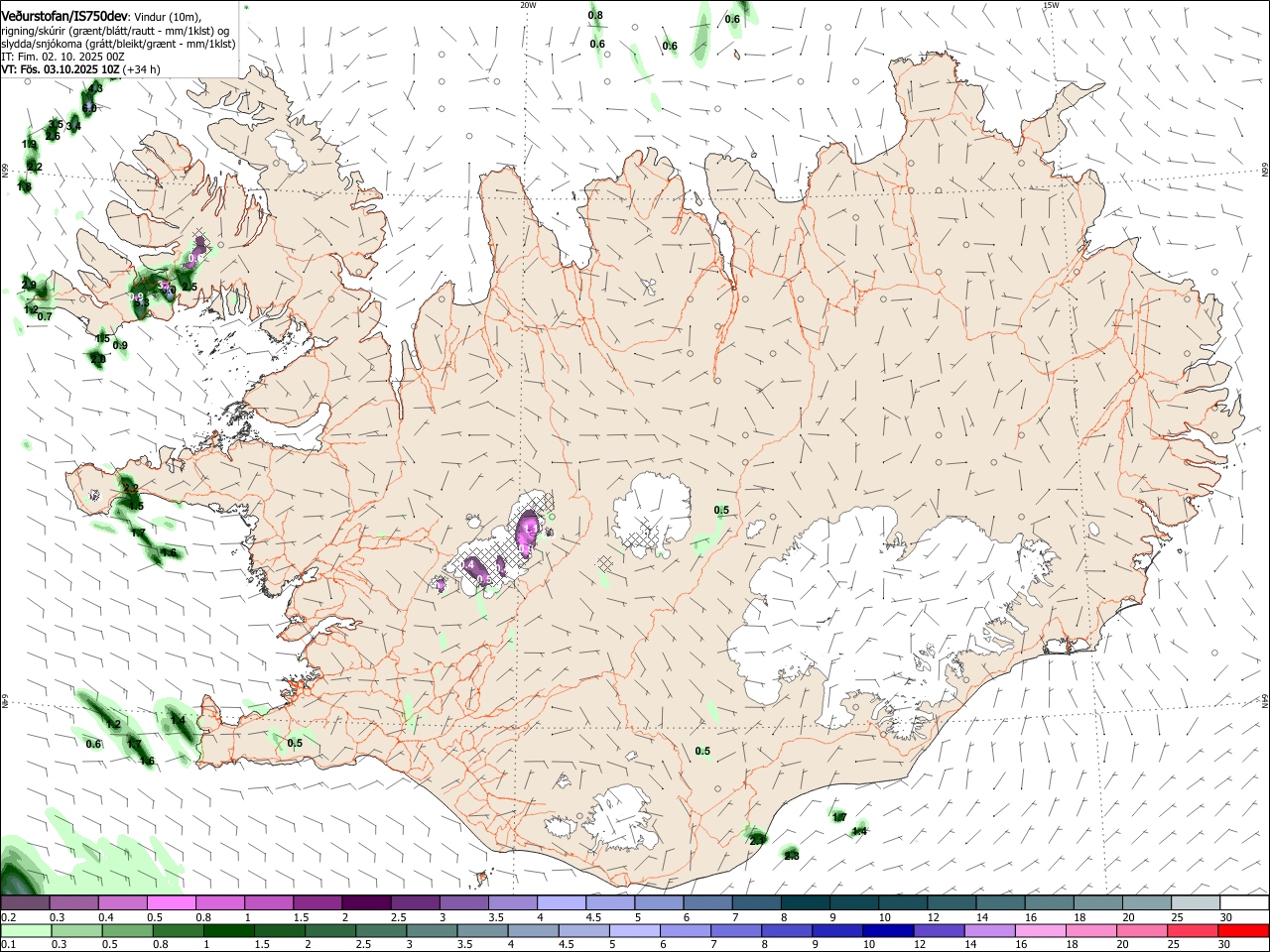The width and height of the screenshot is (1270, 952).
Task: Click the white swatch ending the upper legend bar
Action: (1243, 903)
